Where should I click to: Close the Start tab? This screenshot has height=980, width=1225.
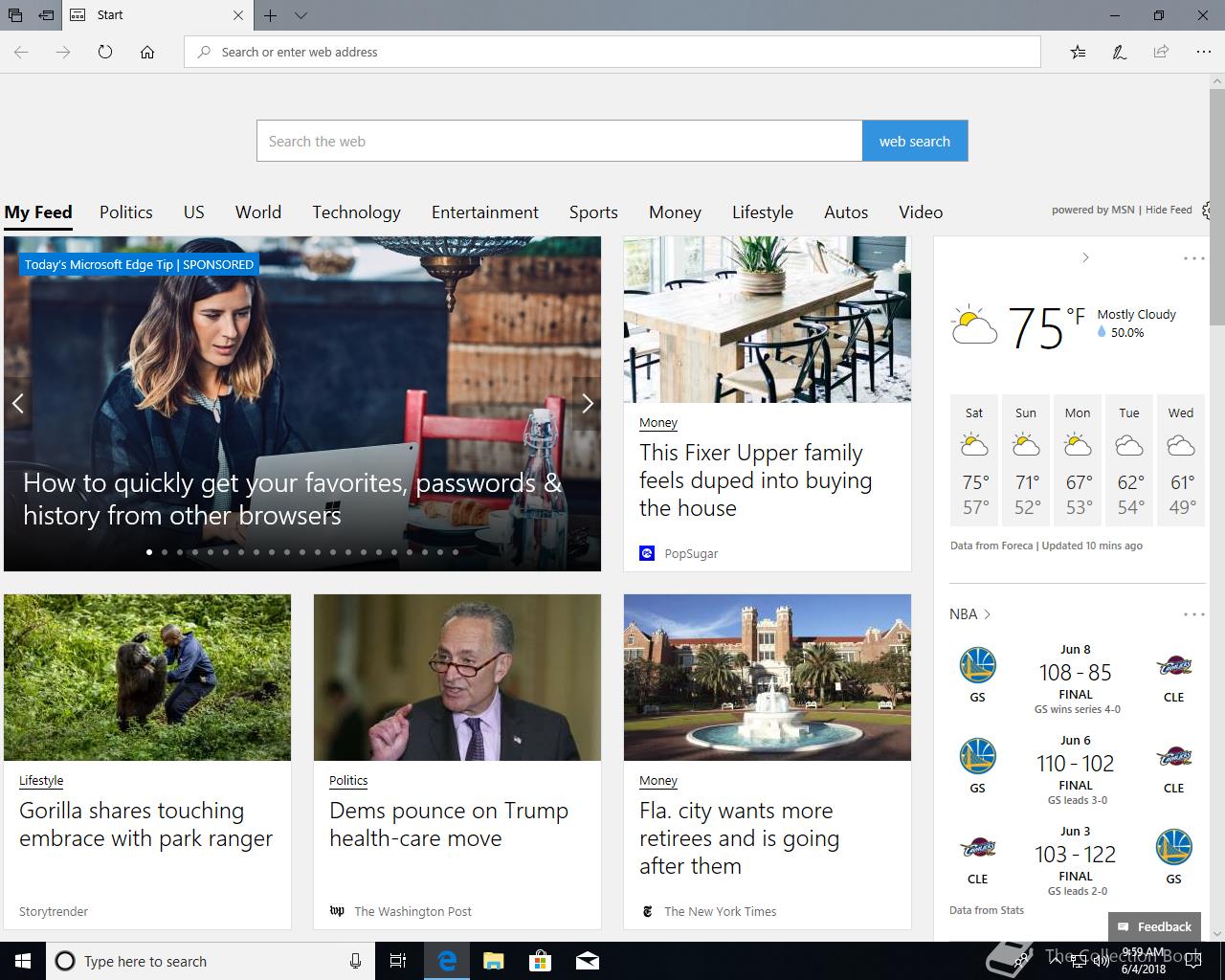tap(238, 15)
